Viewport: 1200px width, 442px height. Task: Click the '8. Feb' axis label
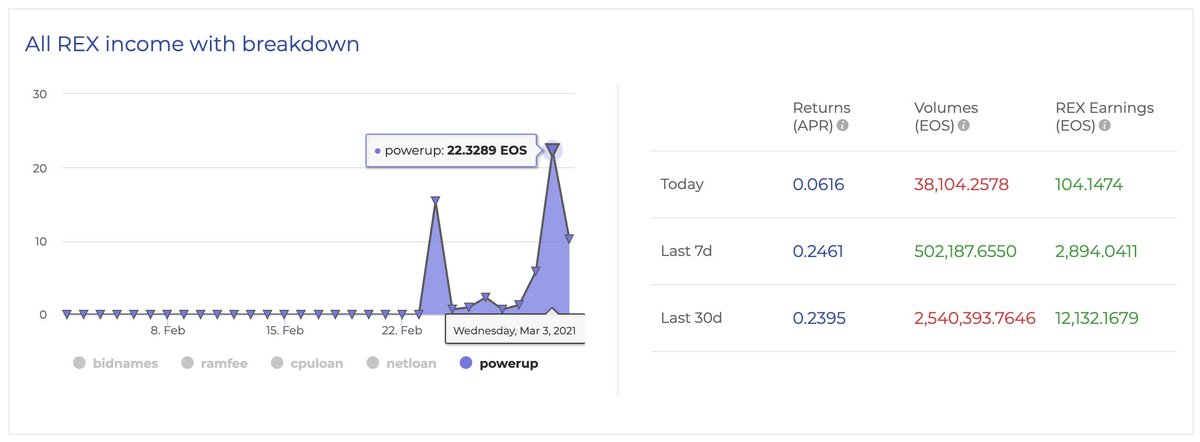coord(167,330)
